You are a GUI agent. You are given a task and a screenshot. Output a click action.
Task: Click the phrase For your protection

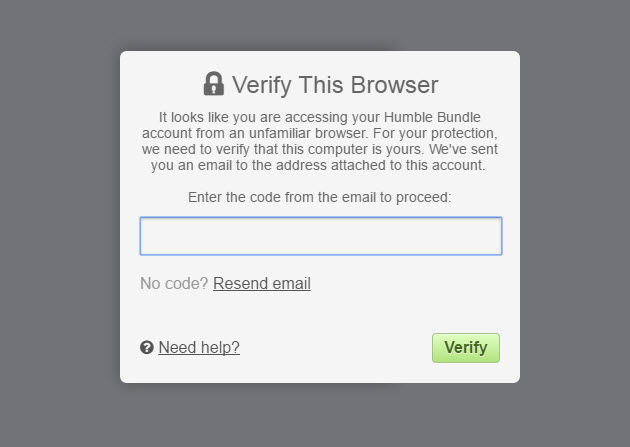coord(435,133)
